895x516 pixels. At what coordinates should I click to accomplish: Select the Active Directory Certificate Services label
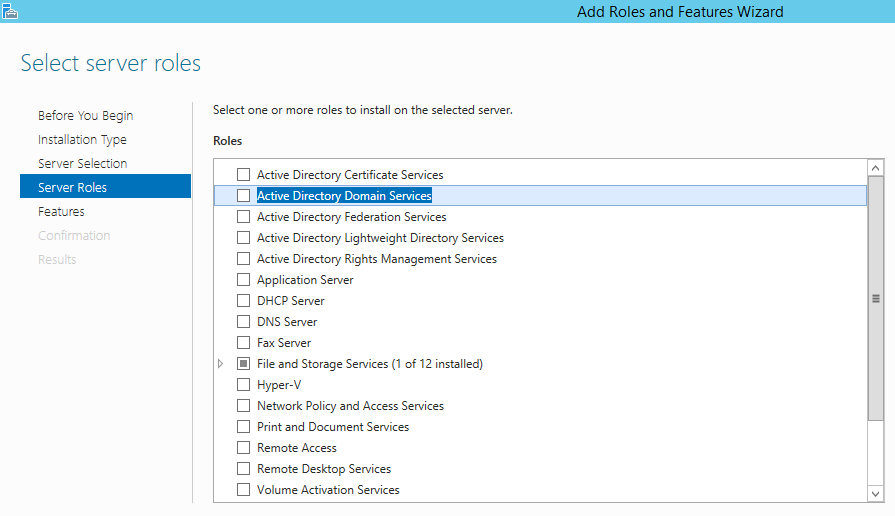point(350,175)
